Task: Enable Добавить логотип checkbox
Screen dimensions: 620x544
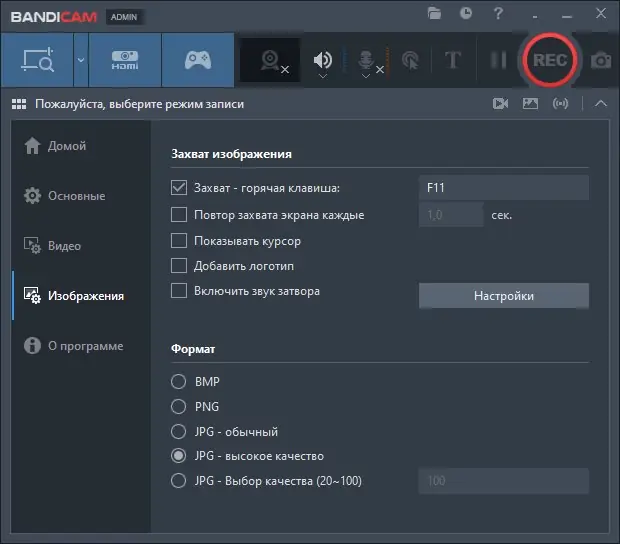Action: [179, 266]
